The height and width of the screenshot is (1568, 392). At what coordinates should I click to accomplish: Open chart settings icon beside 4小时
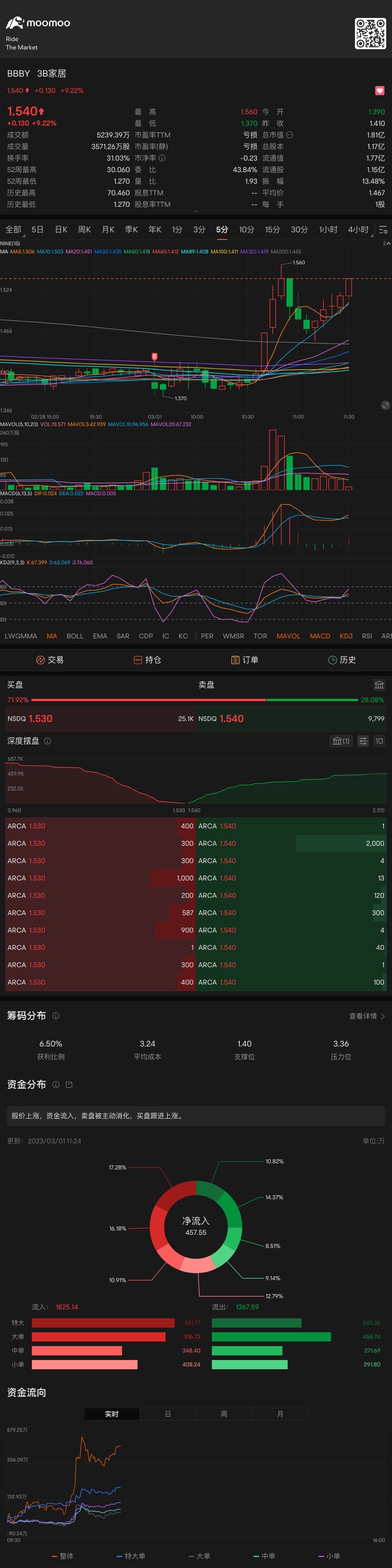[383, 229]
